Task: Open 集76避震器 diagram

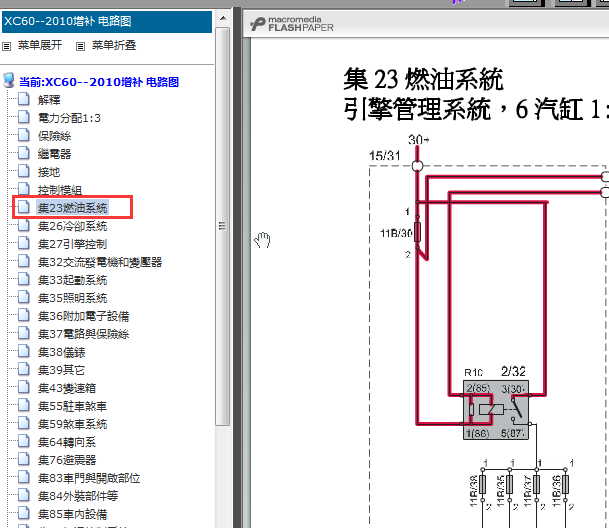Action: [67, 460]
